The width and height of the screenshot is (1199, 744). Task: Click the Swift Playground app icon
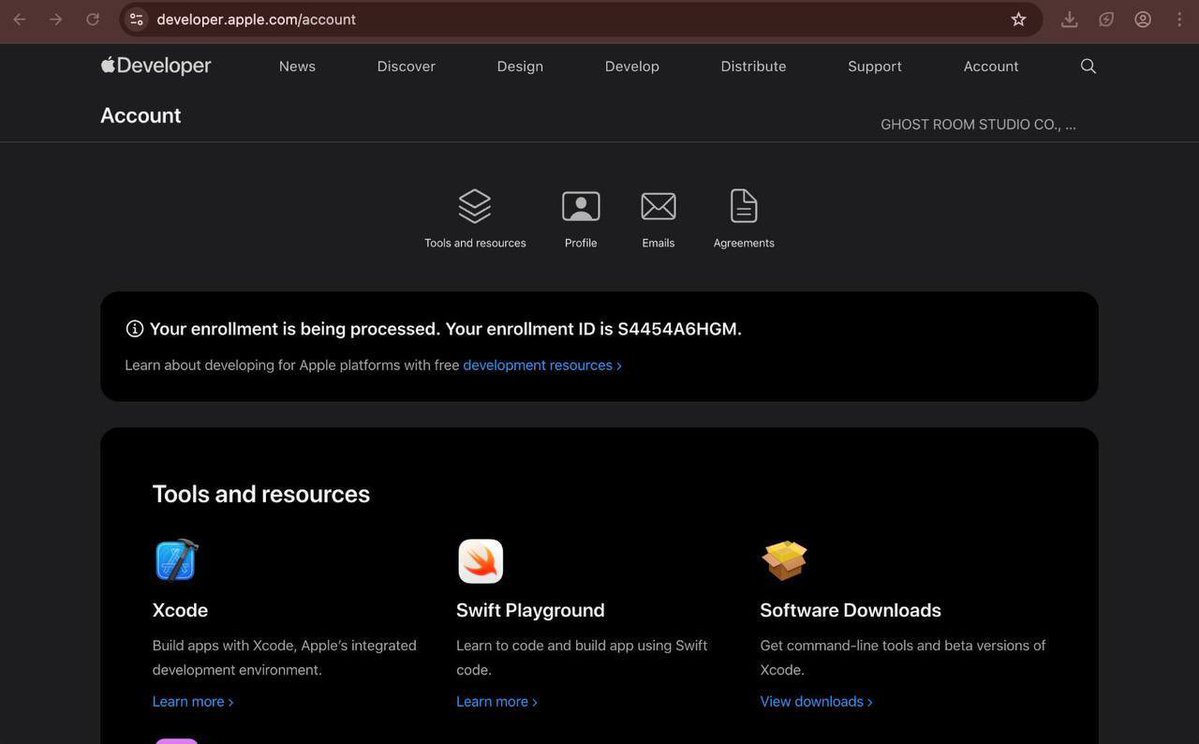tap(480, 560)
